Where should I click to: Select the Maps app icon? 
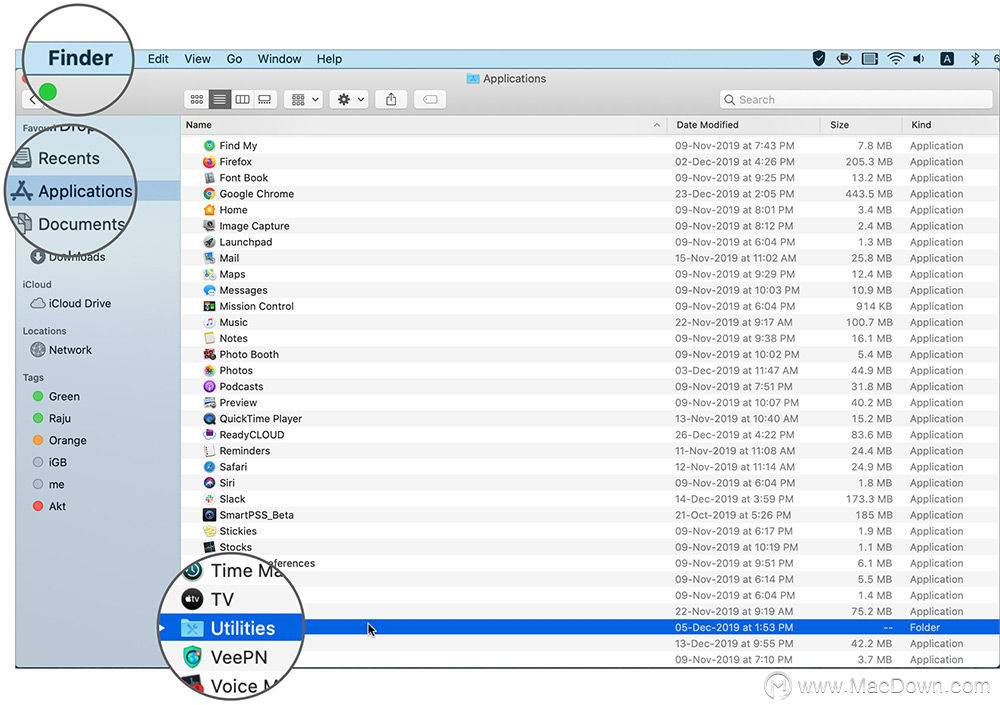click(209, 274)
